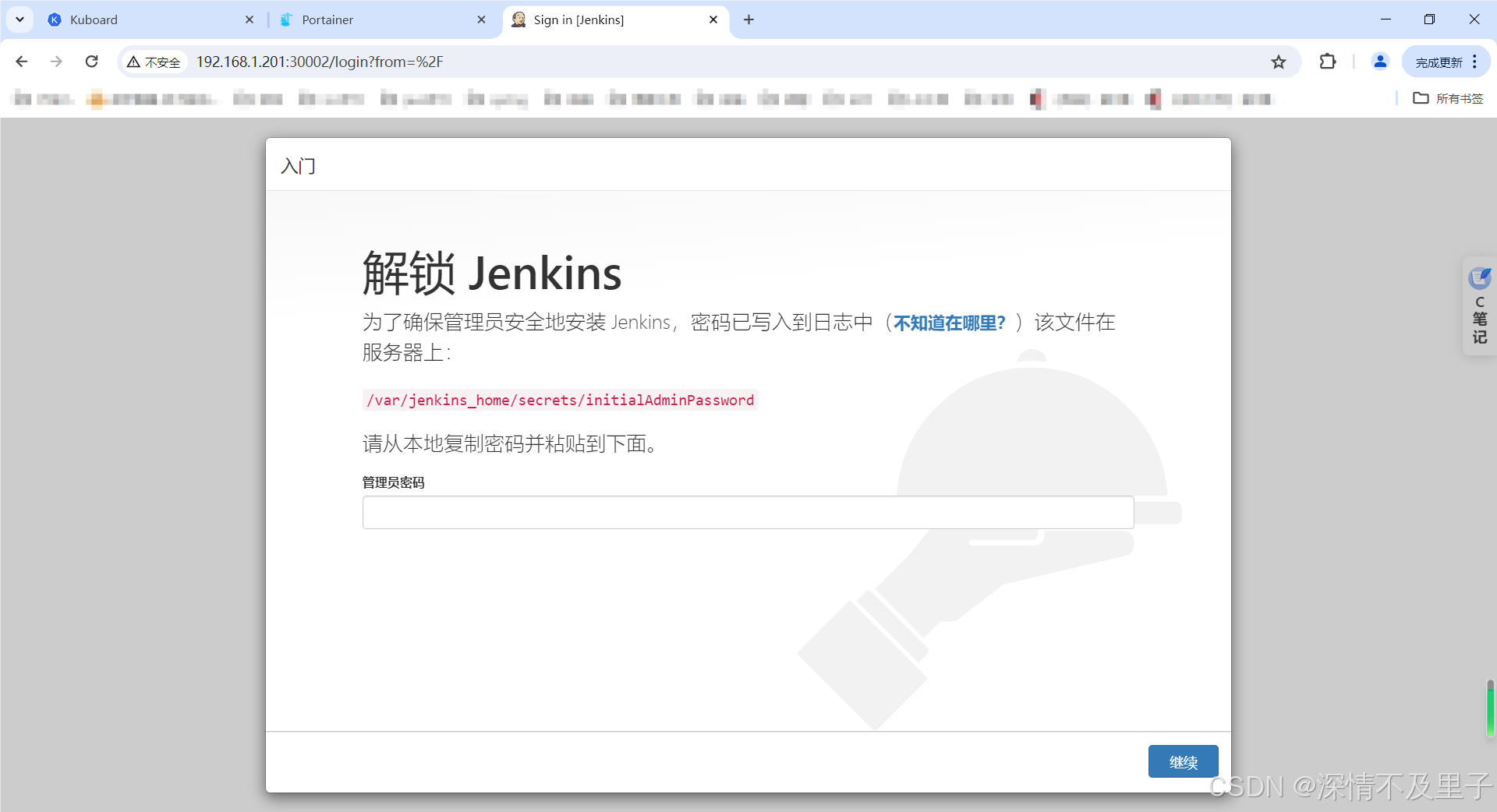Click the green page scrollbar thumb
Image resolution: width=1497 pixels, height=812 pixels.
1490,708
